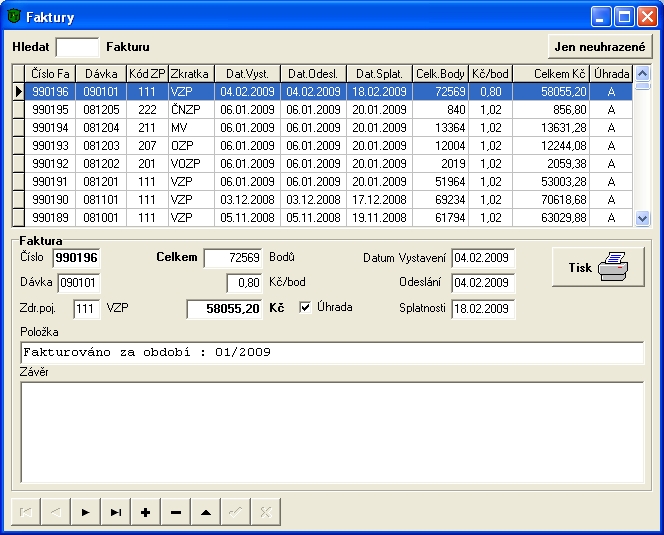Jump to the last record in navigator
This screenshot has width=664, height=535.
116,512
